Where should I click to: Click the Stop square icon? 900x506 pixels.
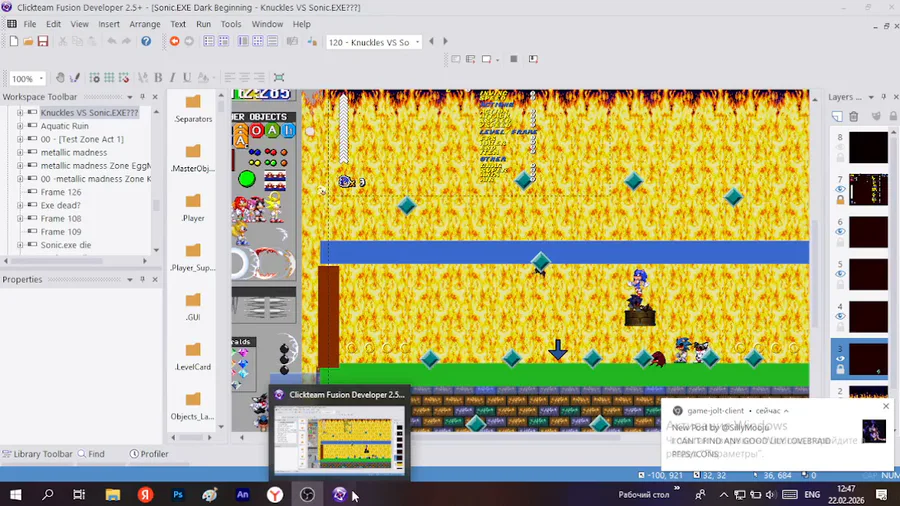click(x=514, y=59)
